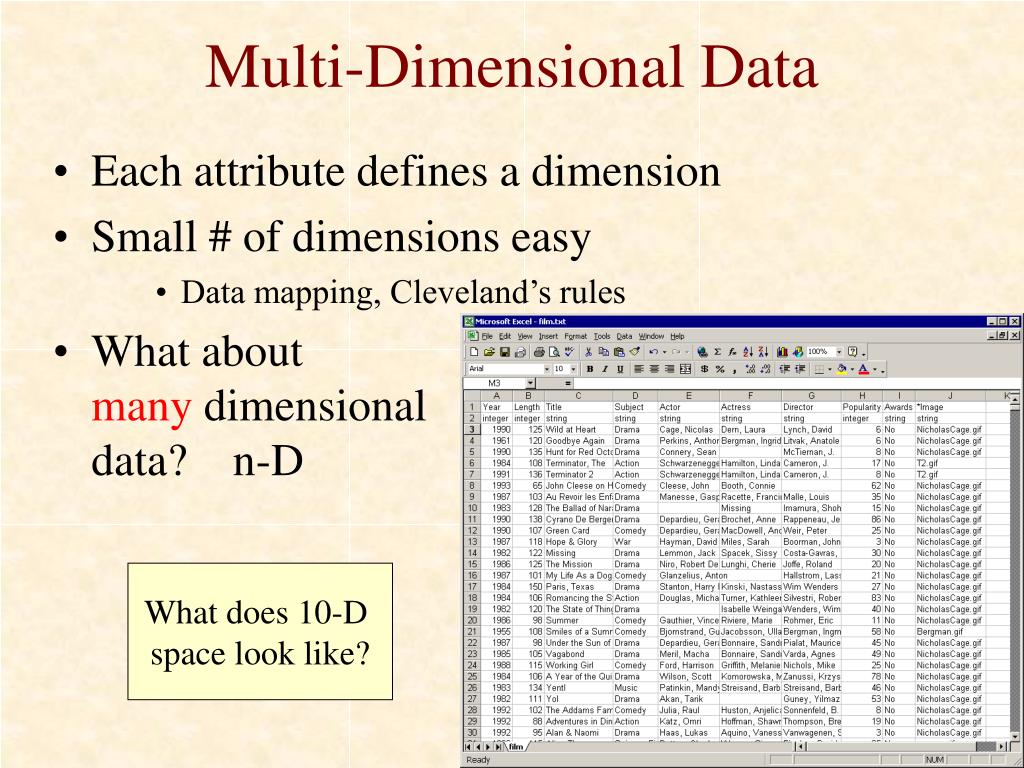Apply Percent style with the % icon
The width and height of the screenshot is (1024, 768).
(x=720, y=369)
